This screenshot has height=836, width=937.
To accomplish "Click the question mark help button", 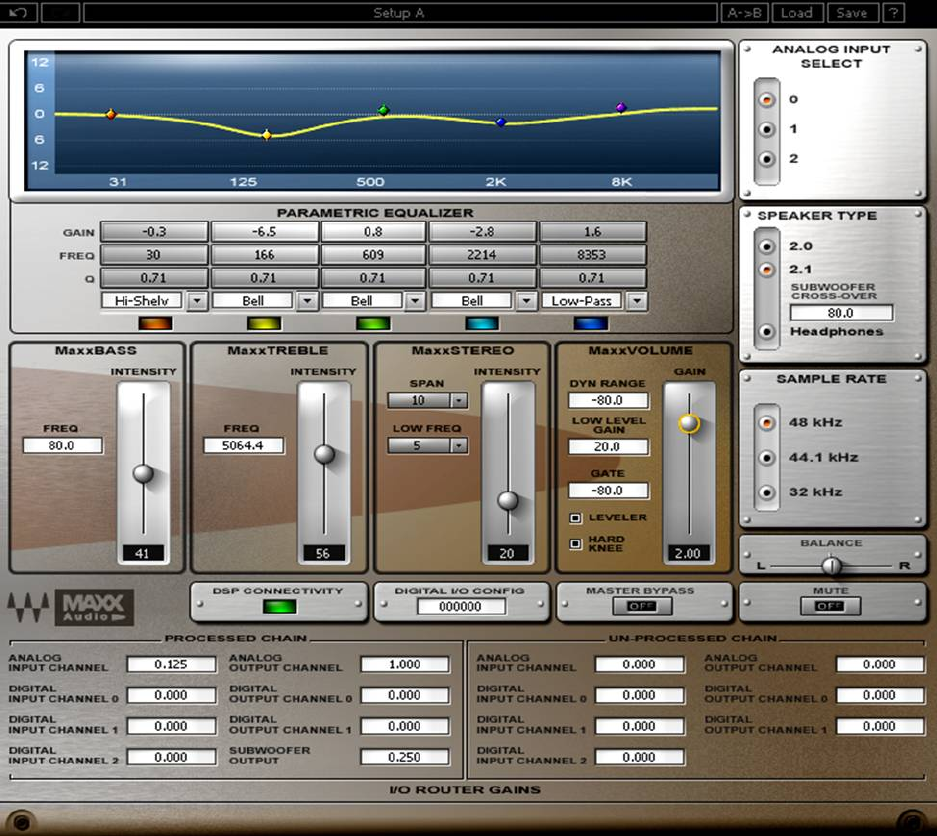I will tap(895, 13).
